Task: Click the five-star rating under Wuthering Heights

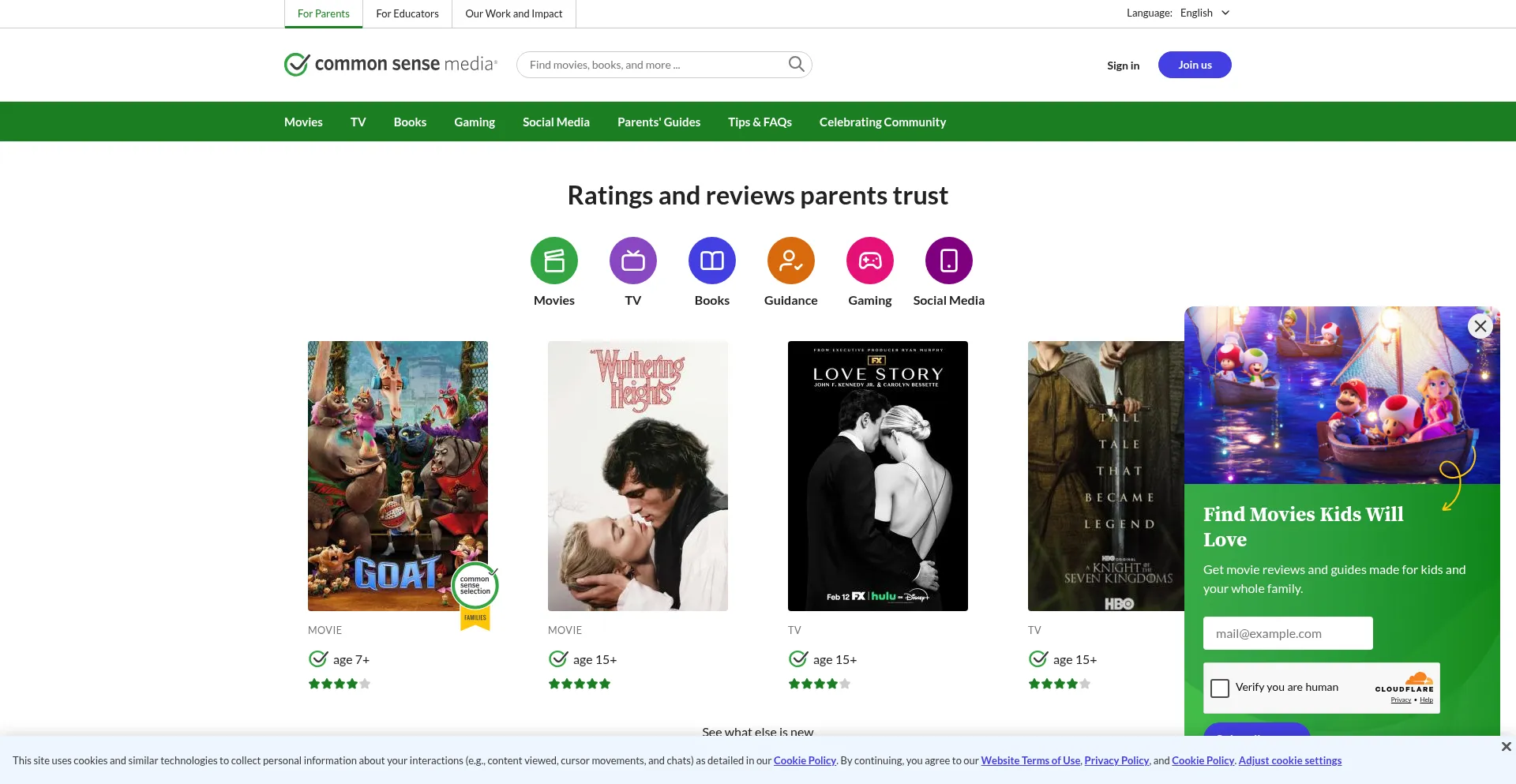Action: coord(580,684)
